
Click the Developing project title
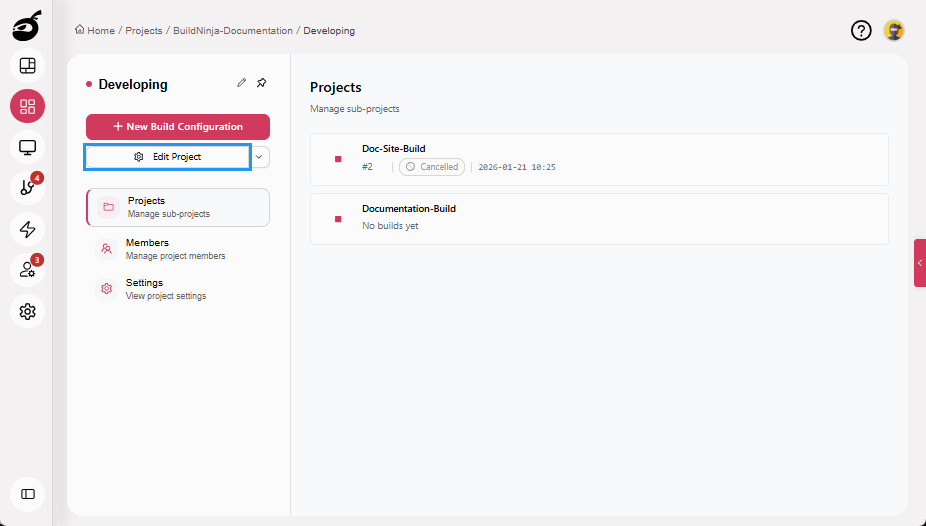tap(133, 84)
